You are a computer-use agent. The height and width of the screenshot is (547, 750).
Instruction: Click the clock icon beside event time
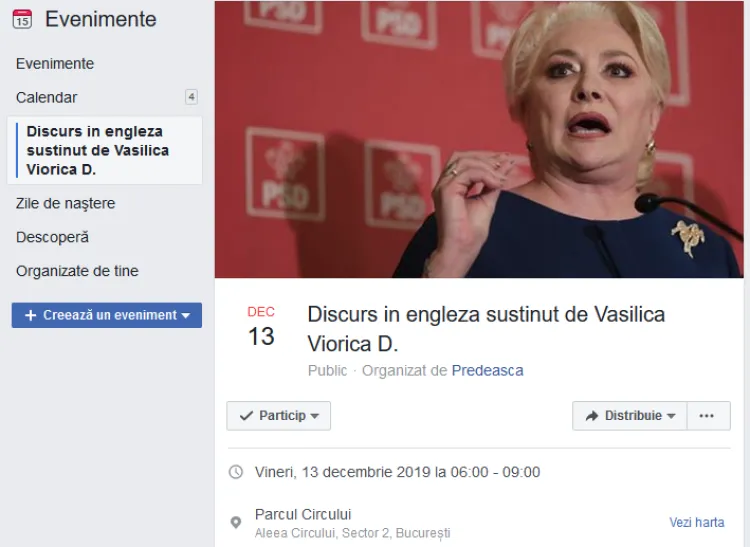pos(236,472)
